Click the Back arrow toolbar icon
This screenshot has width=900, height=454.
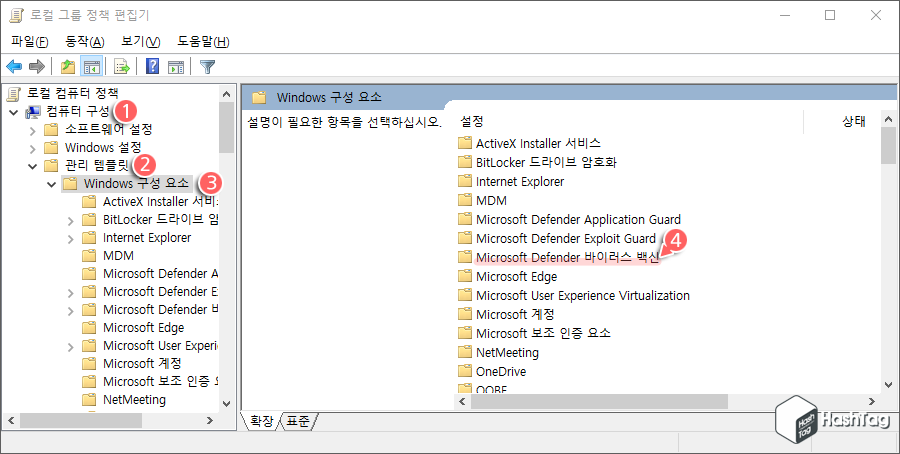[x=14, y=67]
